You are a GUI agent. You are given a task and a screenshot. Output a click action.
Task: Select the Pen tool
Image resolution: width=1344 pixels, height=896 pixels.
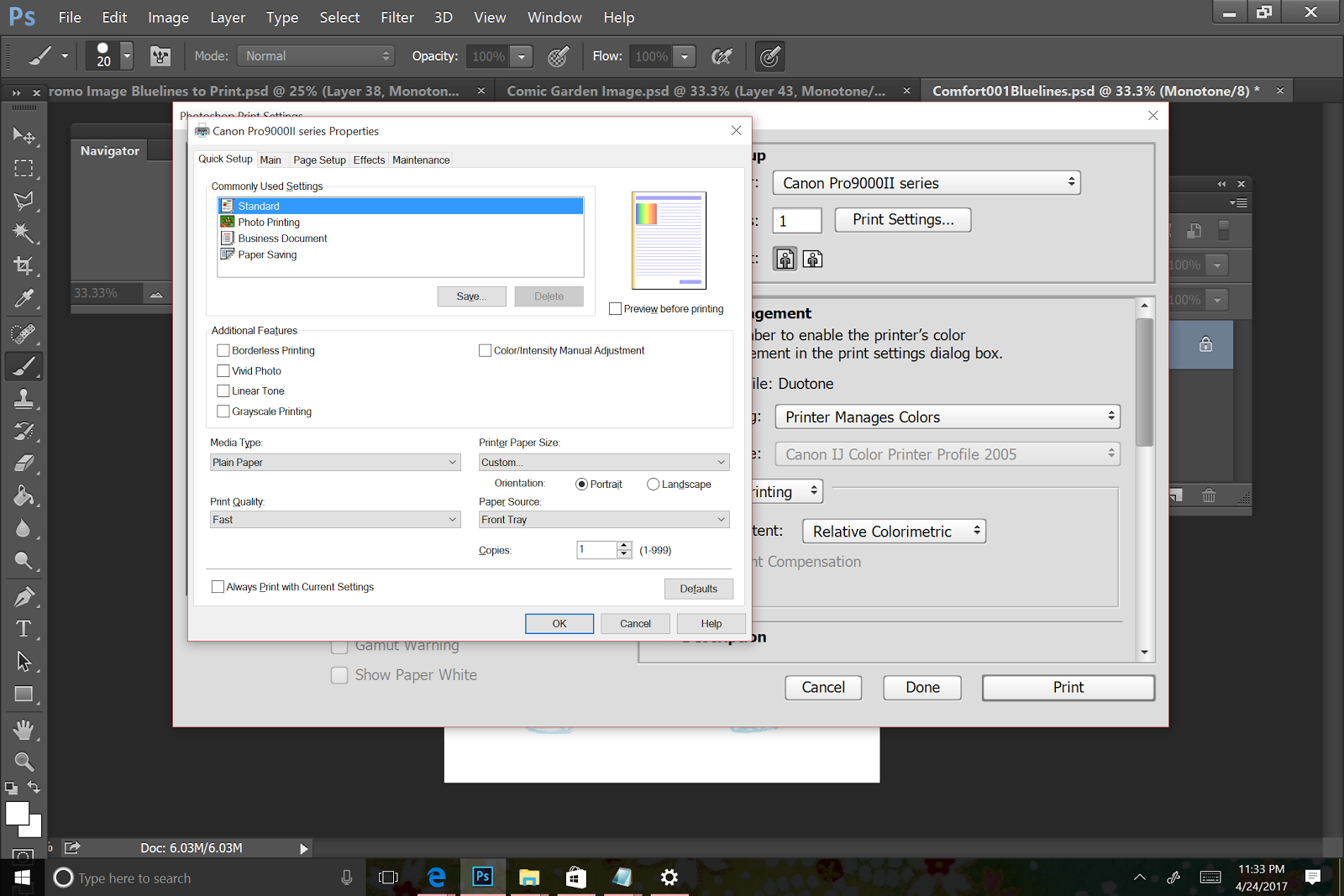point(24,596)
